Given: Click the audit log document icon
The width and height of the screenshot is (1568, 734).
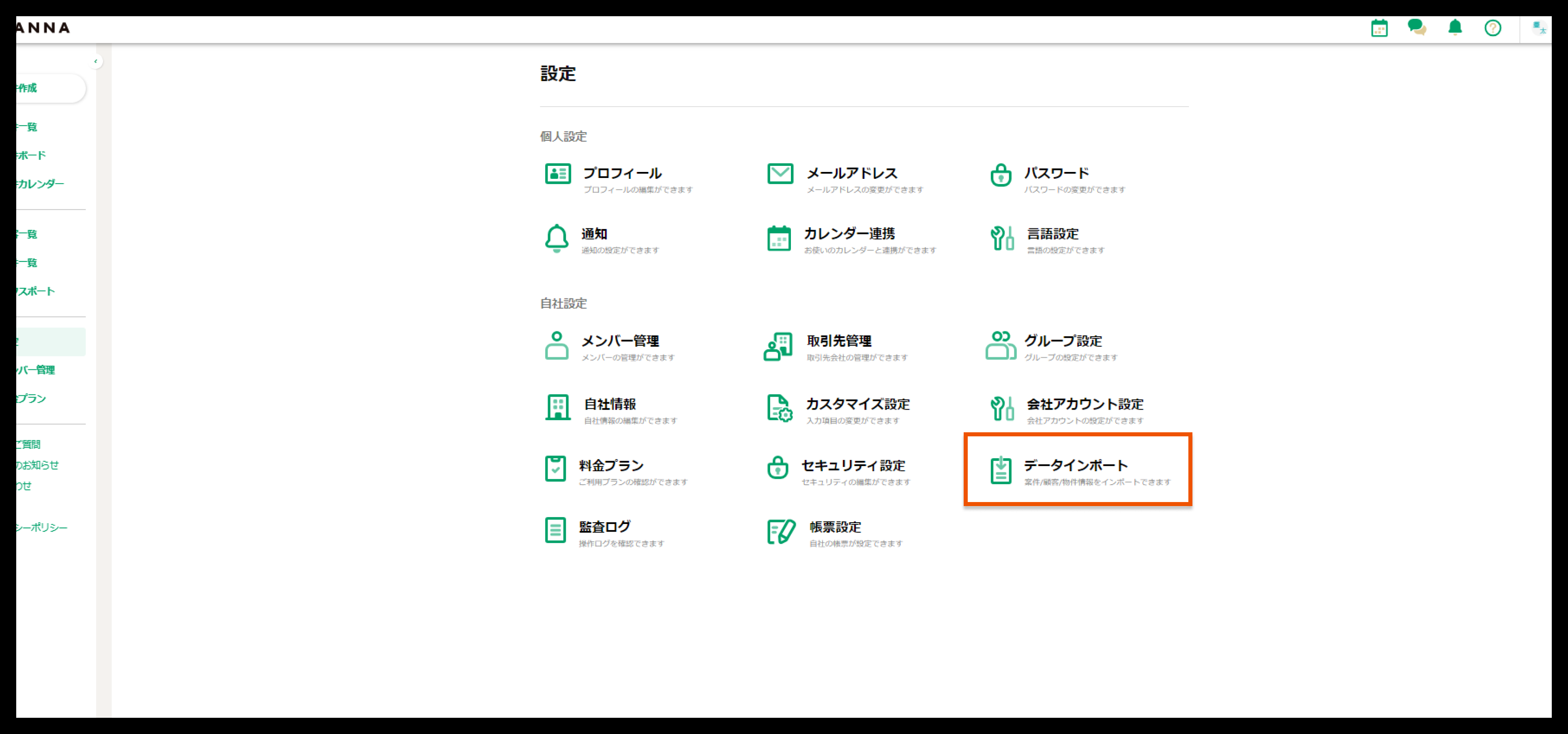Looking at the screenshot, I should (555, 530).
